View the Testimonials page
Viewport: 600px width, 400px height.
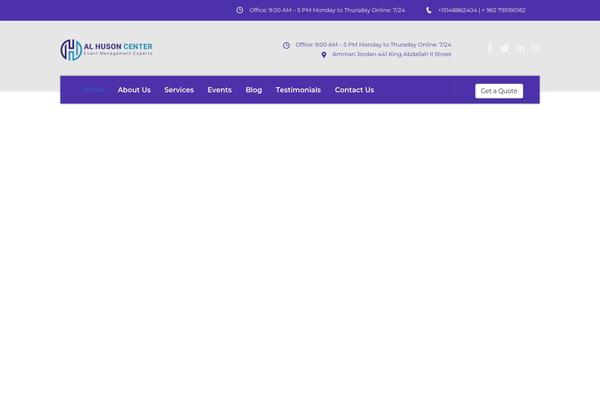coord(298,90)
